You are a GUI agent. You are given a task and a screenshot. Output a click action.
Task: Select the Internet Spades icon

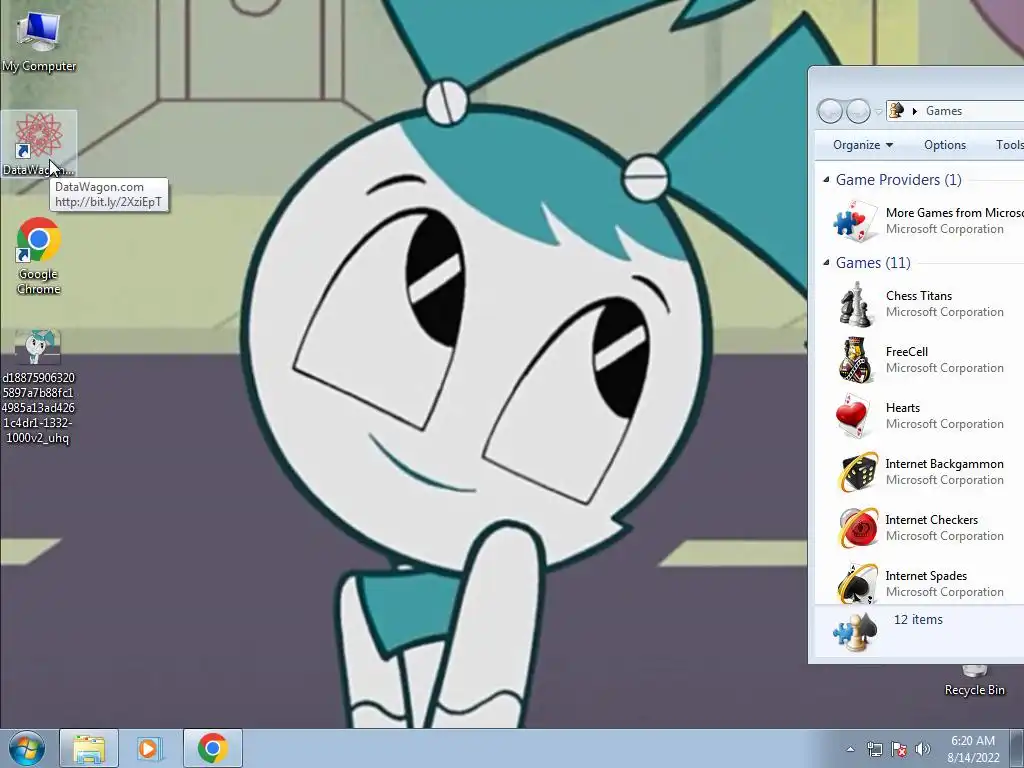(857, 583)
